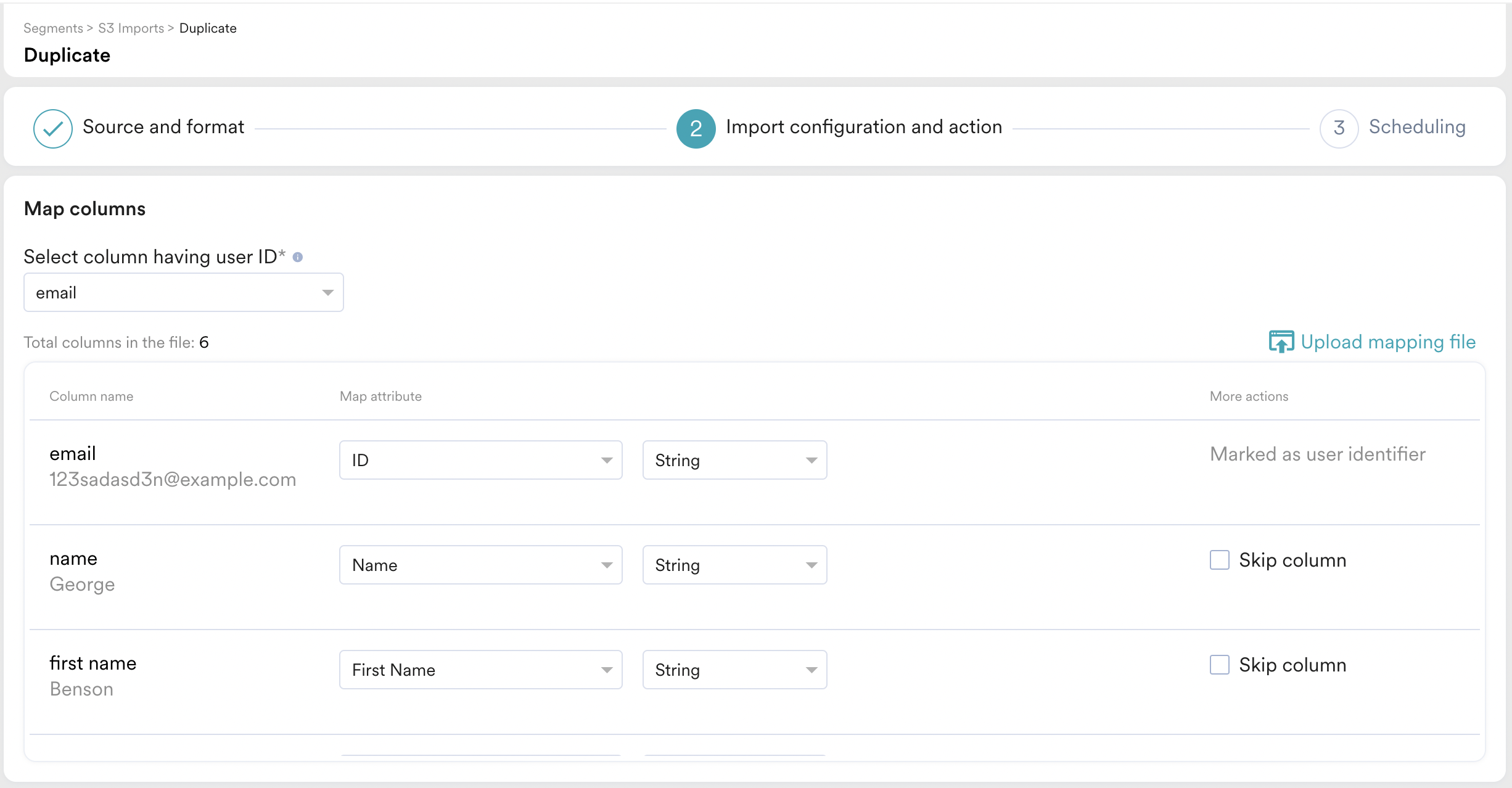Click the Upload mapping file icon
The height and width of the screenshot is (788, 1512).
coord(1281,342)
